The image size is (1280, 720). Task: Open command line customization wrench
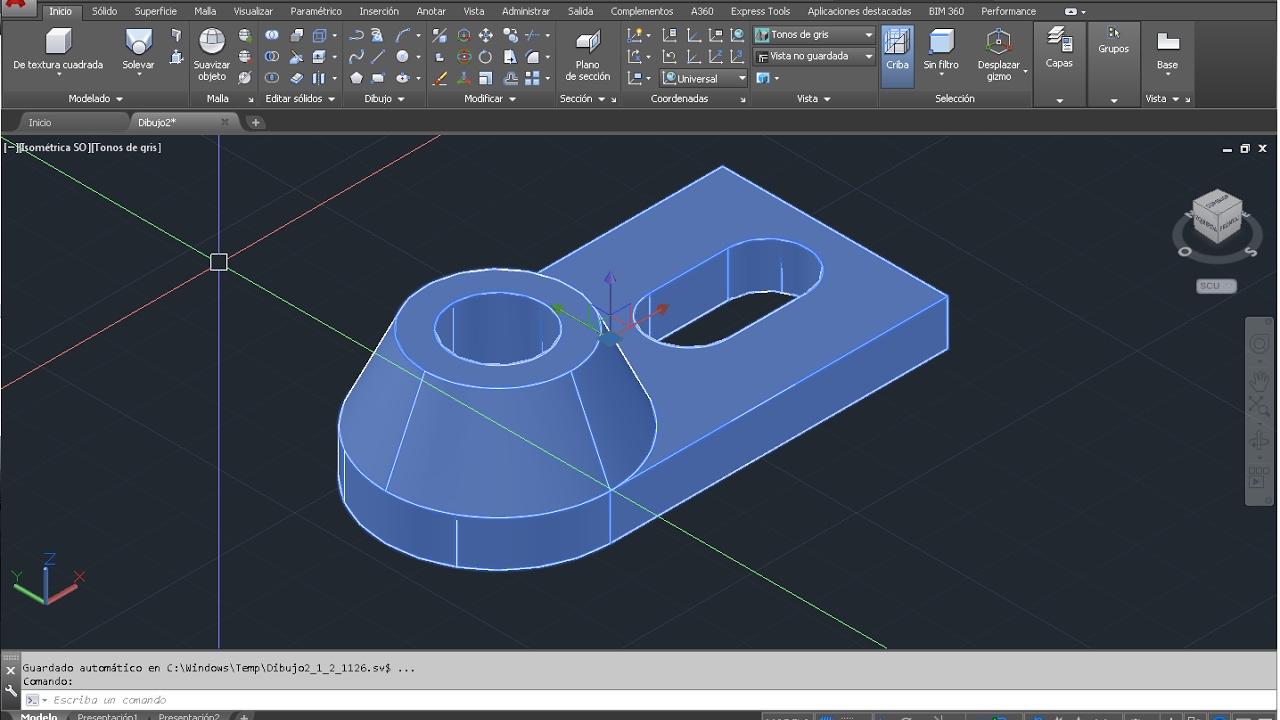click(11, 690)
